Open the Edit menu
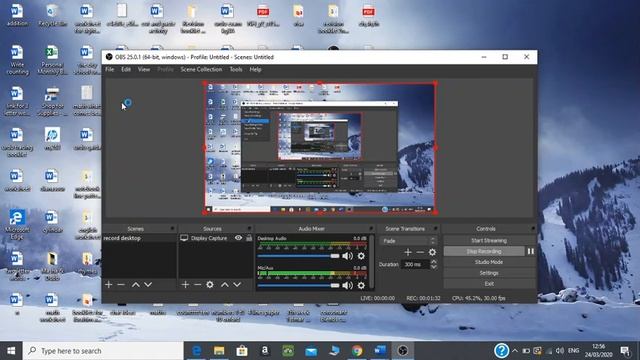This screenshot has height=360, width=640. pyautogui.click(x=126, y=69)
